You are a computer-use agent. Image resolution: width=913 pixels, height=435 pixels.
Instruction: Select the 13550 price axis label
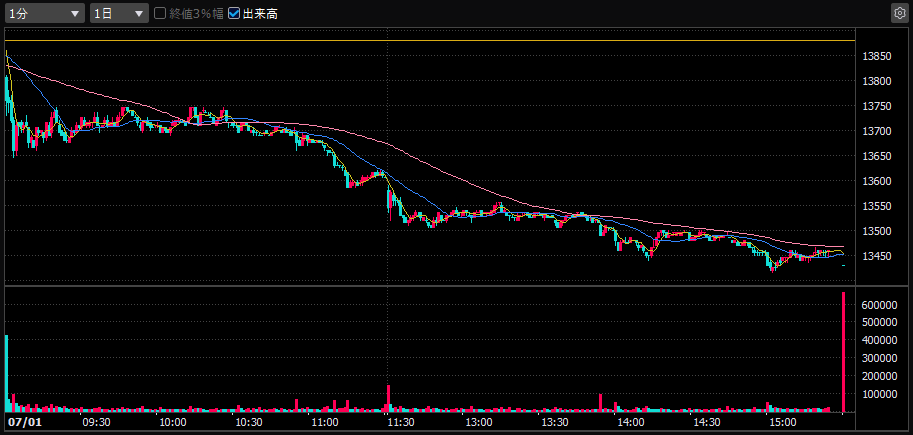pos(877,206)
